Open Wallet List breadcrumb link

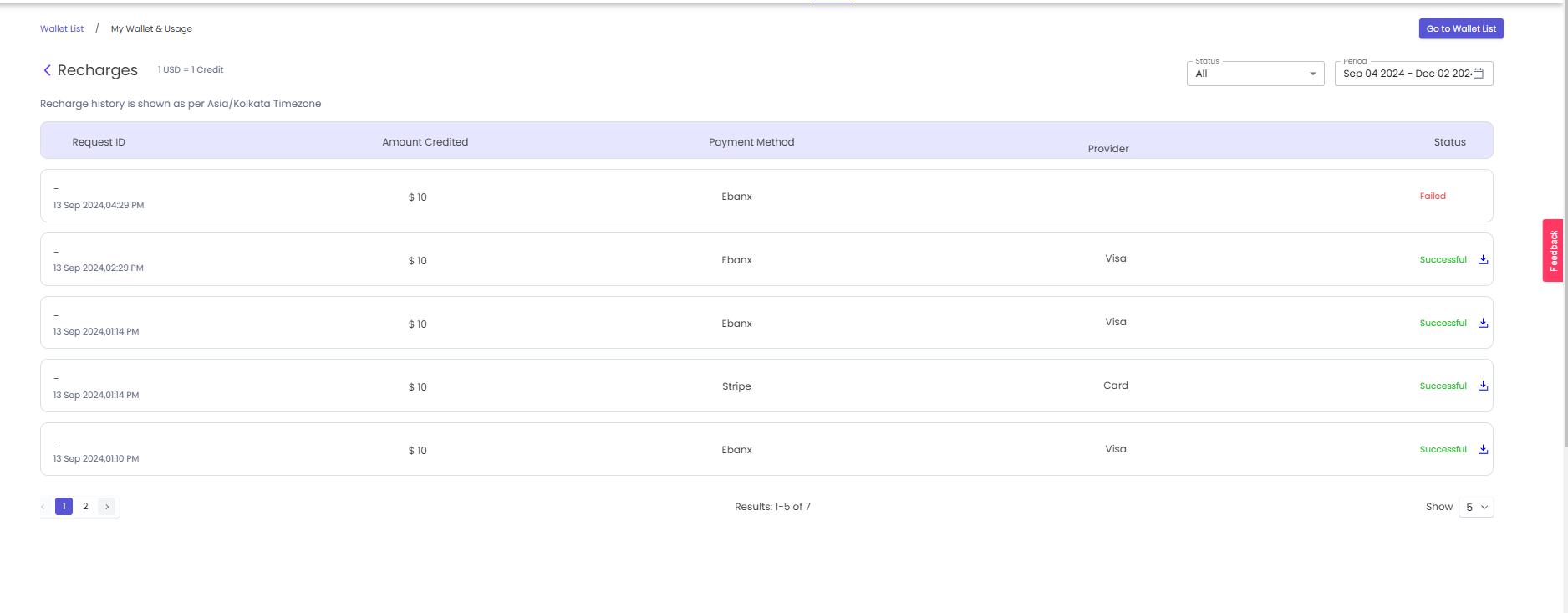tap(62, 28)
